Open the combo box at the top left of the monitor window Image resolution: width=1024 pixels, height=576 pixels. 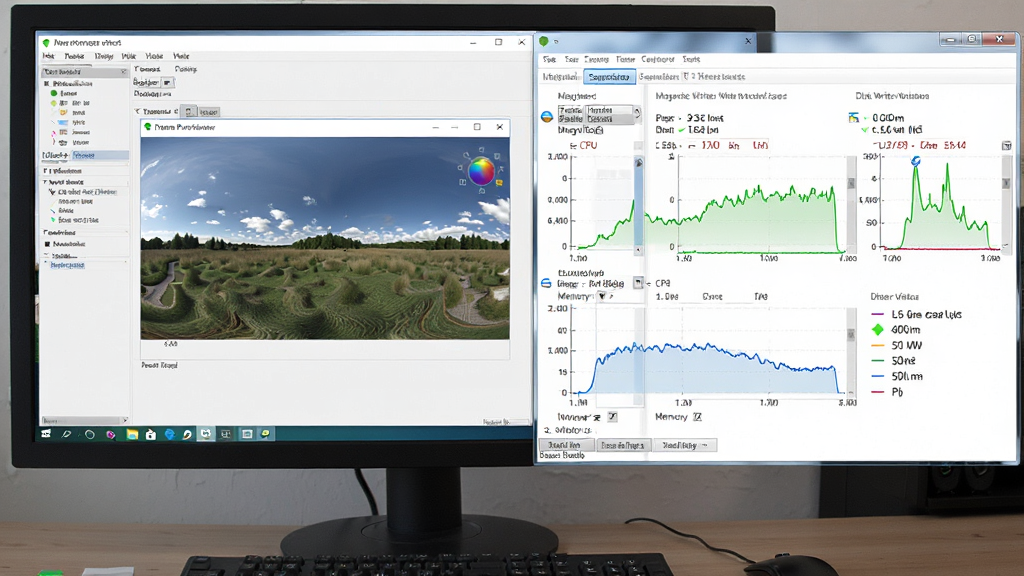pyautogui.click(x=599, y=114)
